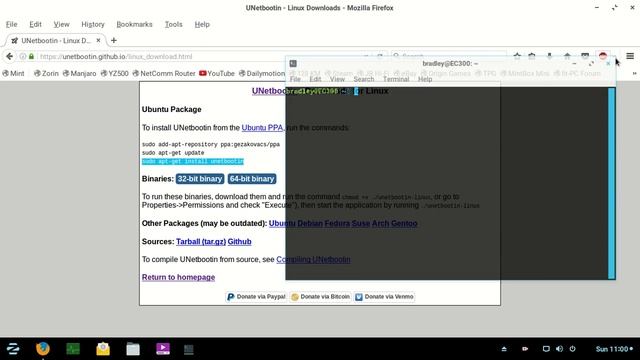Image resolution: width=640 pixels, height=360 pixels.
Task: Open the terminal window Edit menu
Action: pyautogui.click(x=315, y=79)
